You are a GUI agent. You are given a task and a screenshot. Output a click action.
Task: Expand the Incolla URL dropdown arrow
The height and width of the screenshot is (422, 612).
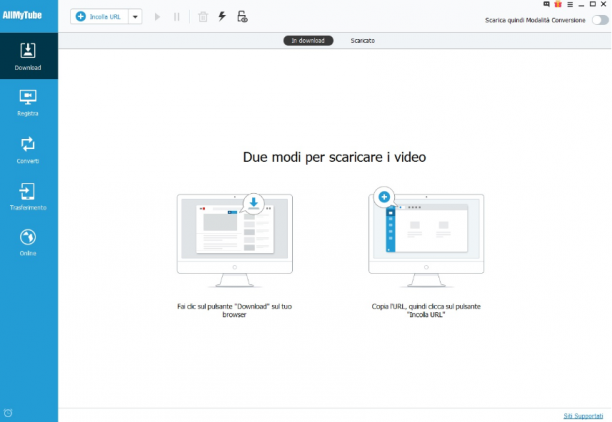(x=135, y=17)
